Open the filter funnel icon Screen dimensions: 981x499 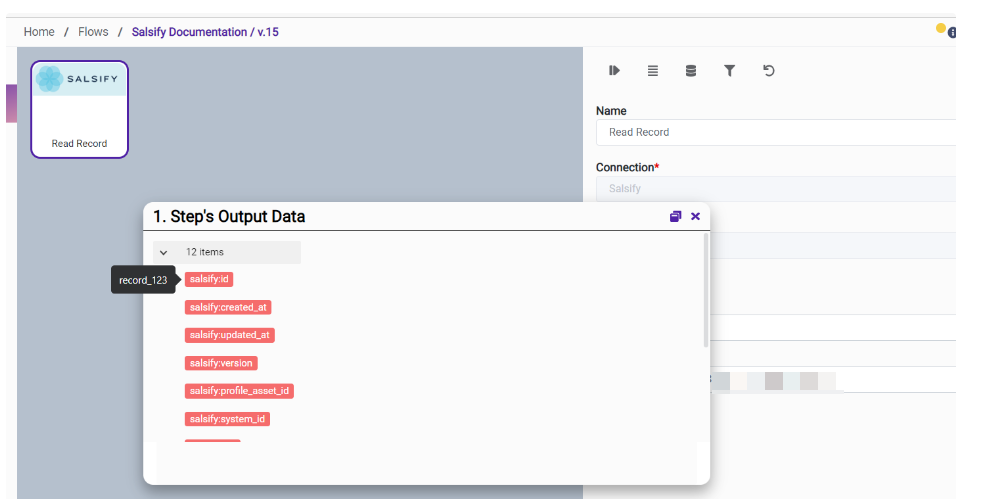[x=729, y=71]
